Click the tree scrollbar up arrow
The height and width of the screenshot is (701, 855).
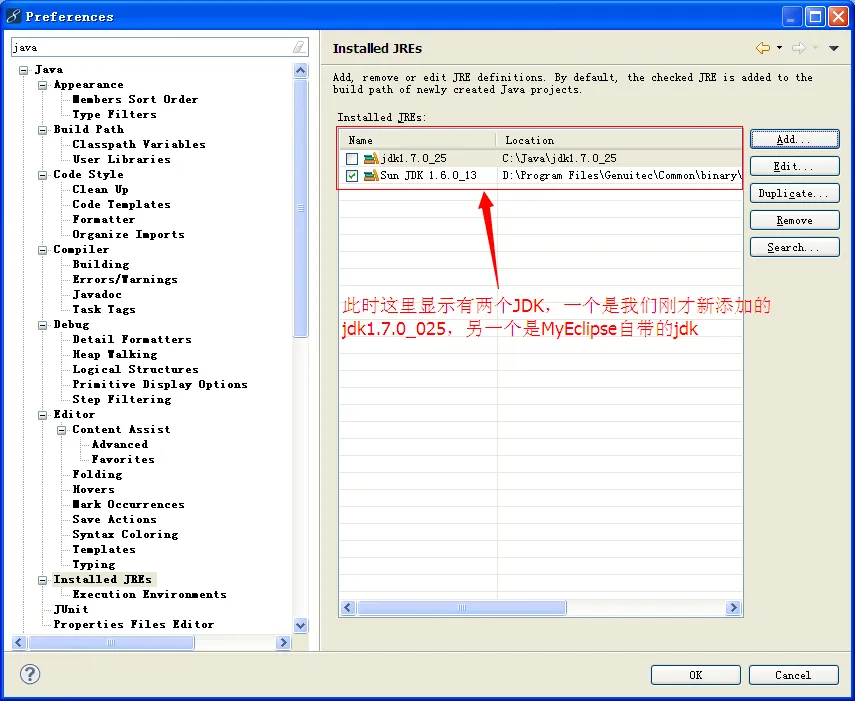pos(300,70)
